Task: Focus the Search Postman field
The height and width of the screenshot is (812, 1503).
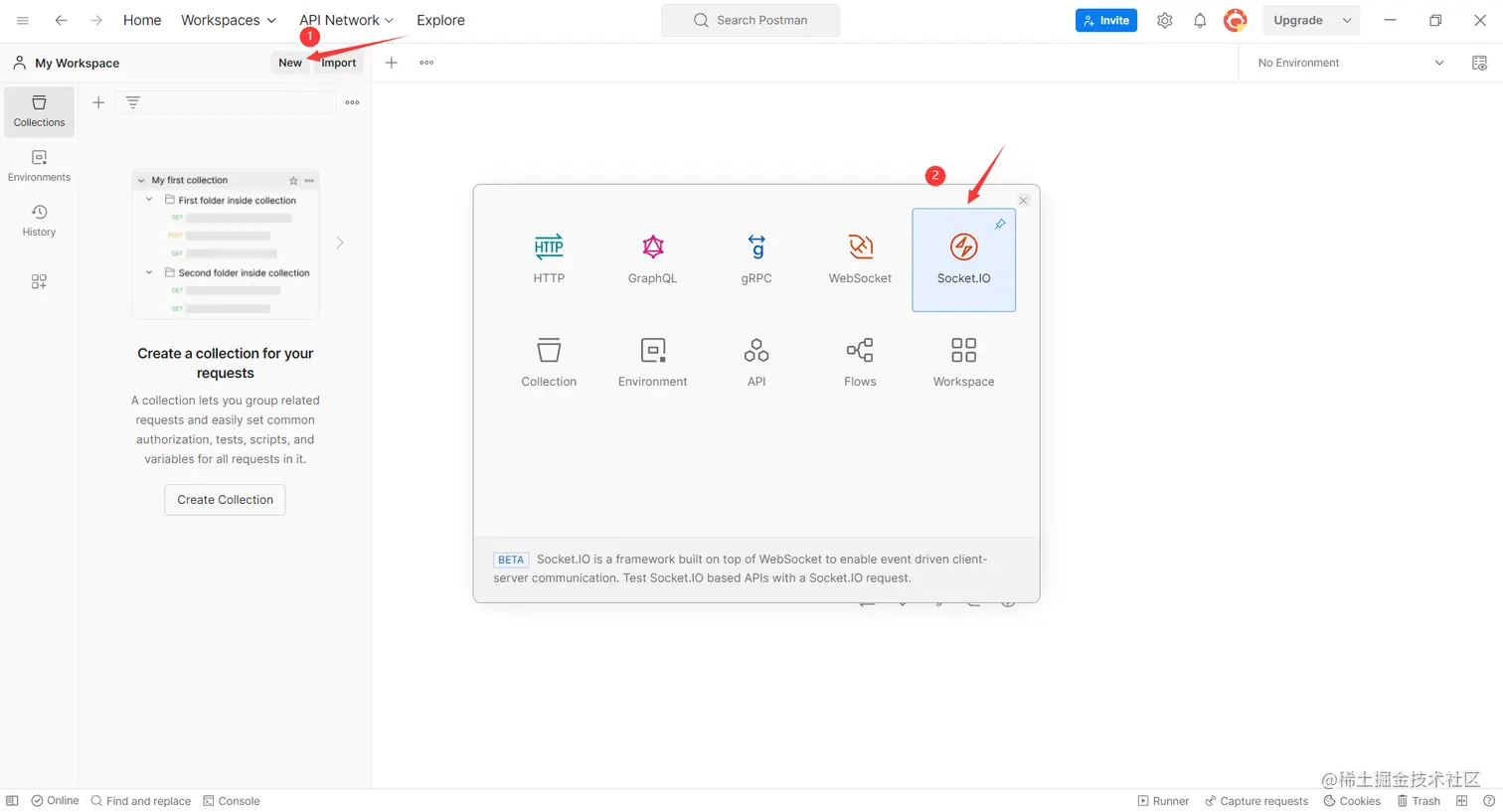Action: 751,20
